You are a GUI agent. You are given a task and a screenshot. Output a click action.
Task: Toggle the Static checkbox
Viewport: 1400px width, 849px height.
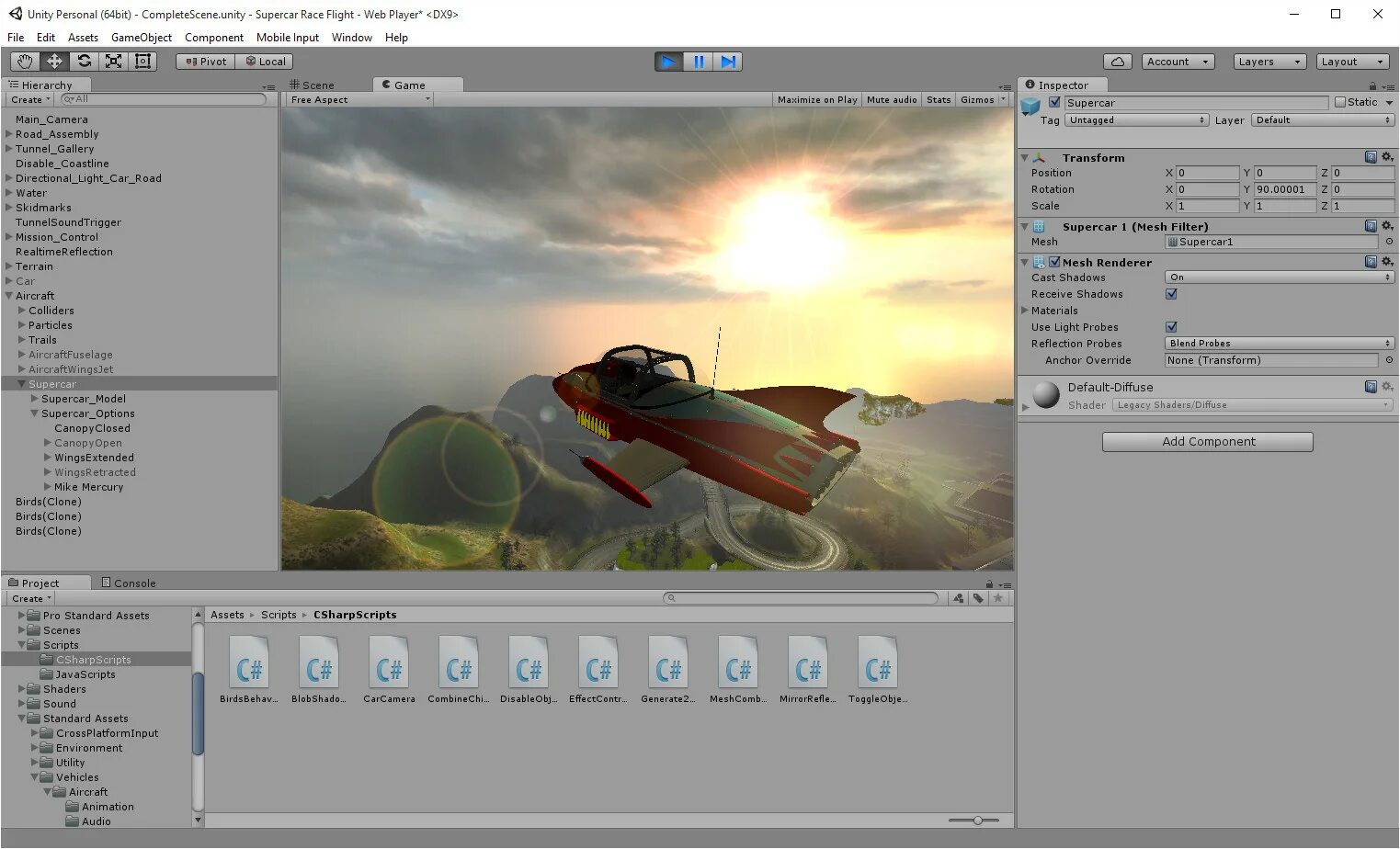(x=1339, y=102)
